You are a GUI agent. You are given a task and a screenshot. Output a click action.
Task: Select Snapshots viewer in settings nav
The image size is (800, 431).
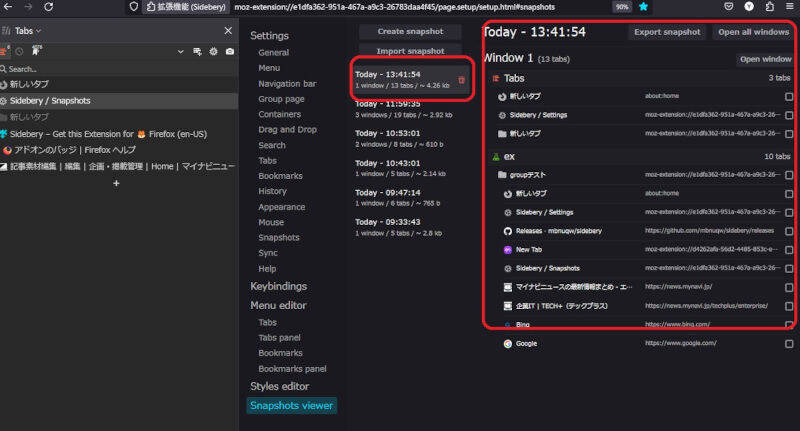pos(291,405)
